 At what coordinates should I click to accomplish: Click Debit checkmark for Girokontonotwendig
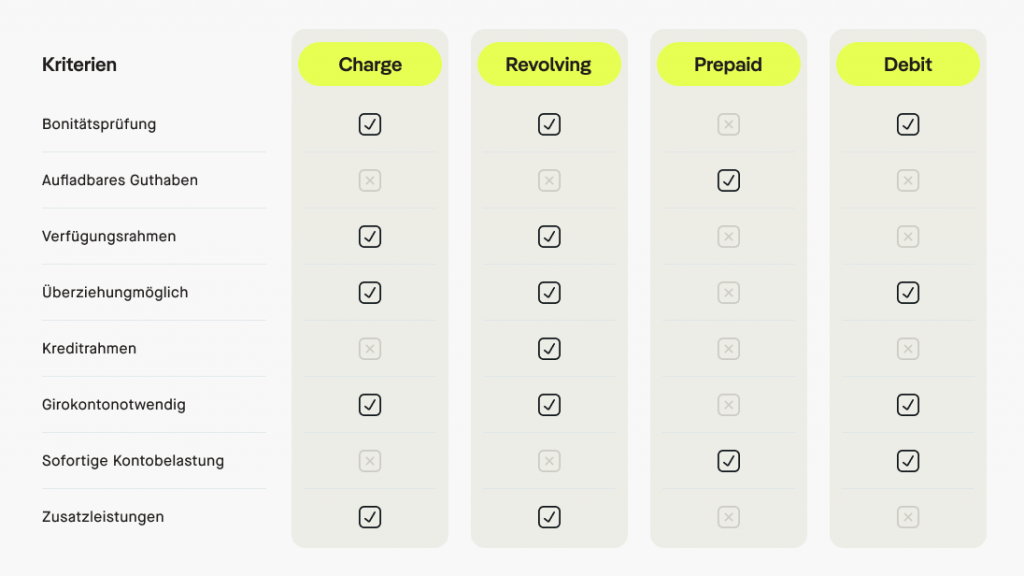click(x=907, y=405)
